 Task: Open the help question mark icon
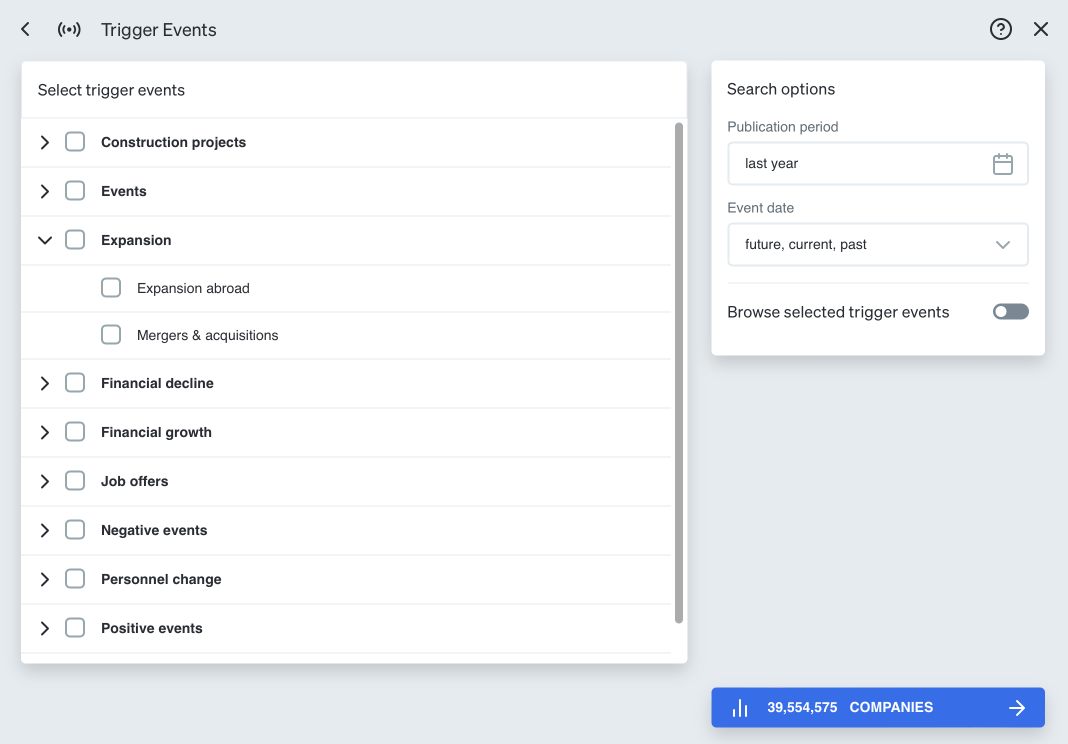click(1001, 29)
